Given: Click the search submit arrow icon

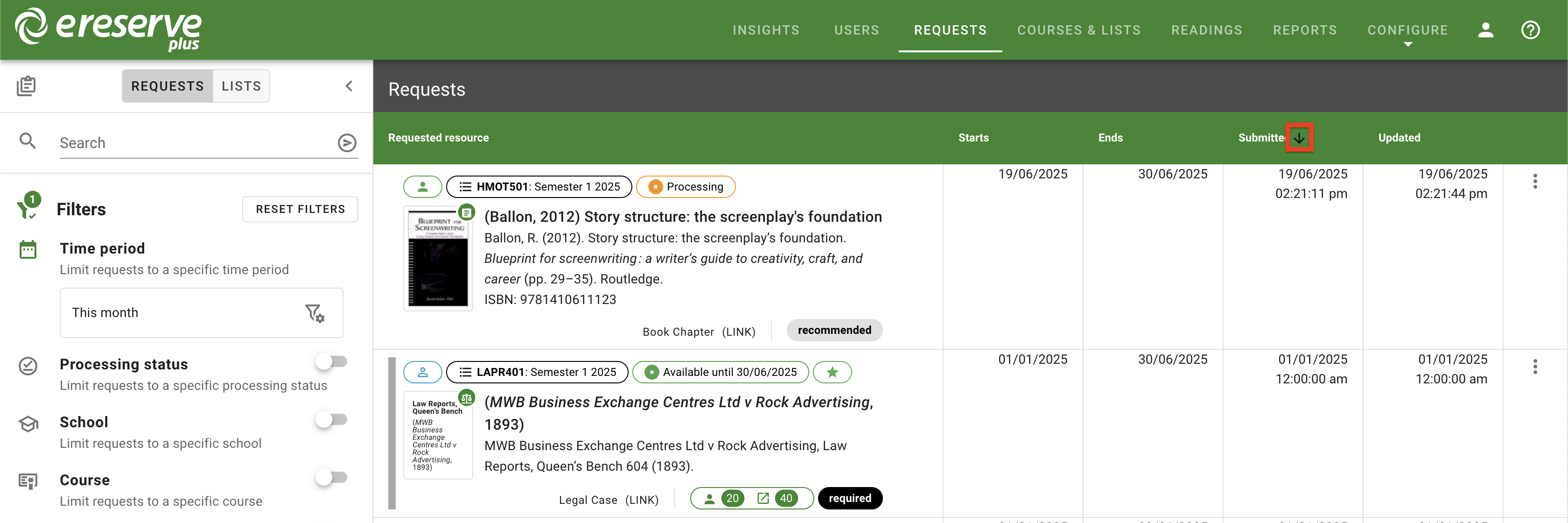Looking at the screenshot, I should point(346,142).
